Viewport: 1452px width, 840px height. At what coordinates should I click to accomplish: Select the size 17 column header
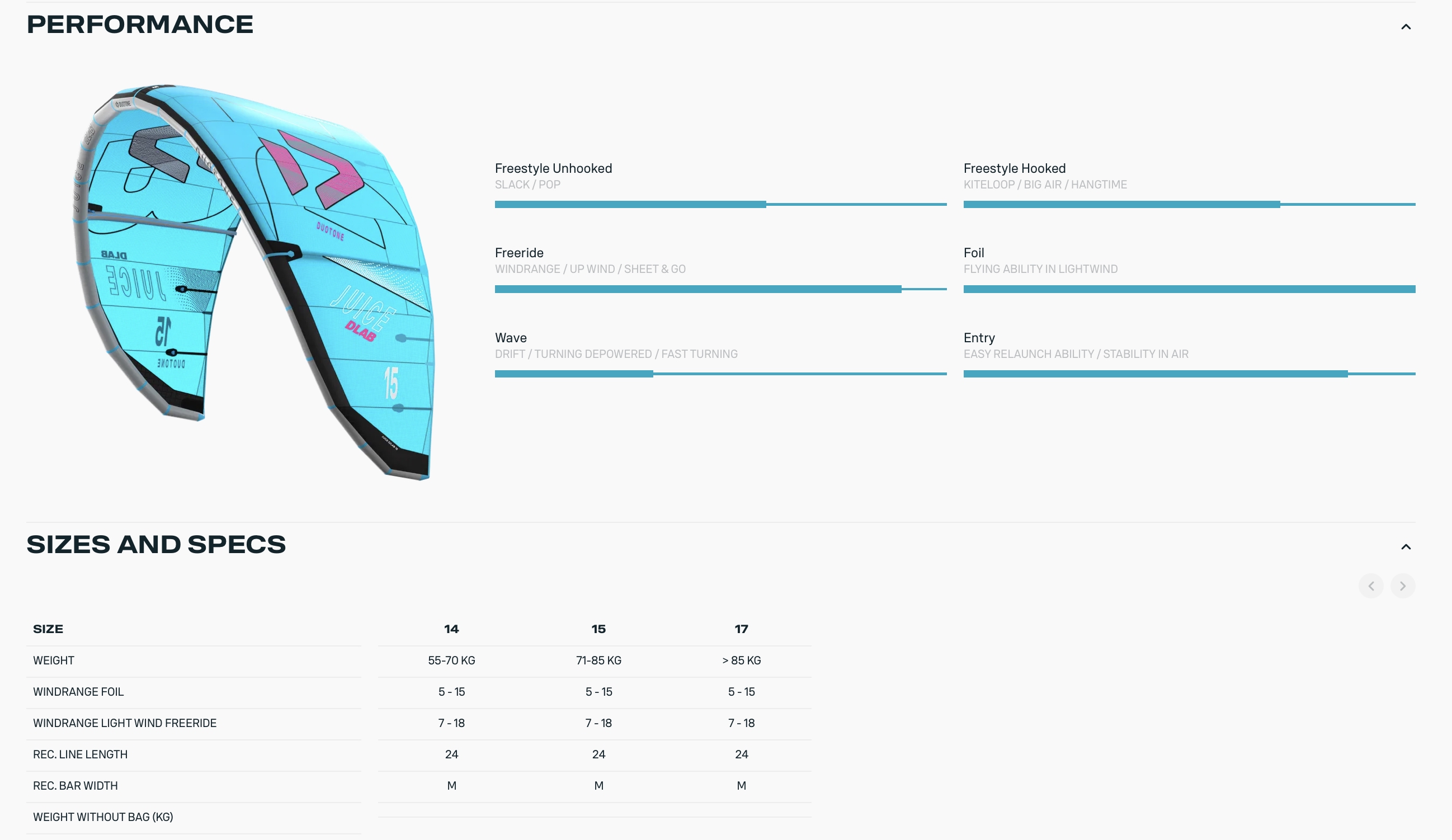741,629
